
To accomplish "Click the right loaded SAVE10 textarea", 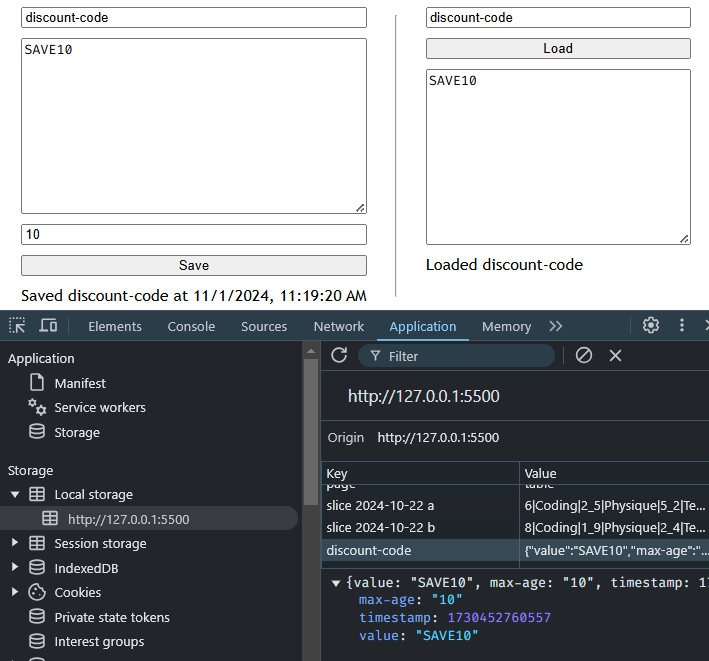I will [x=558, y=157].
